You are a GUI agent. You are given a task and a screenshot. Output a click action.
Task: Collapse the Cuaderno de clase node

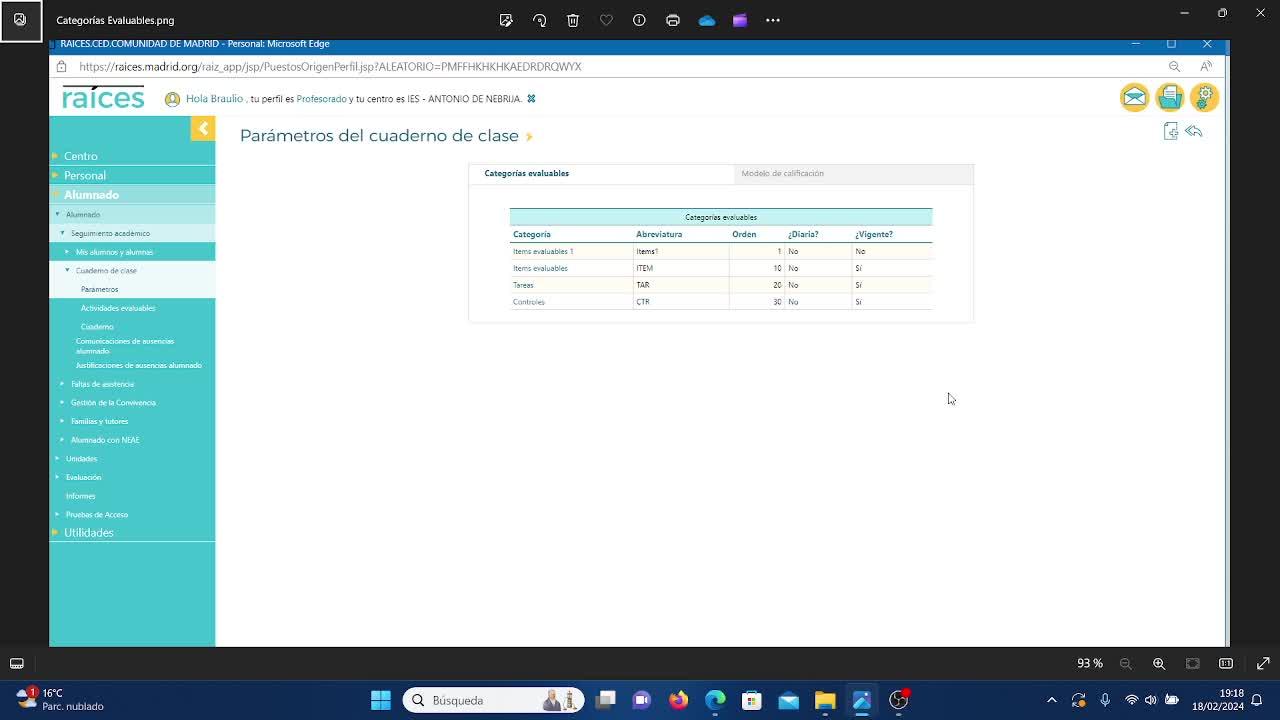pyautogui.click(x=67, y=270)
